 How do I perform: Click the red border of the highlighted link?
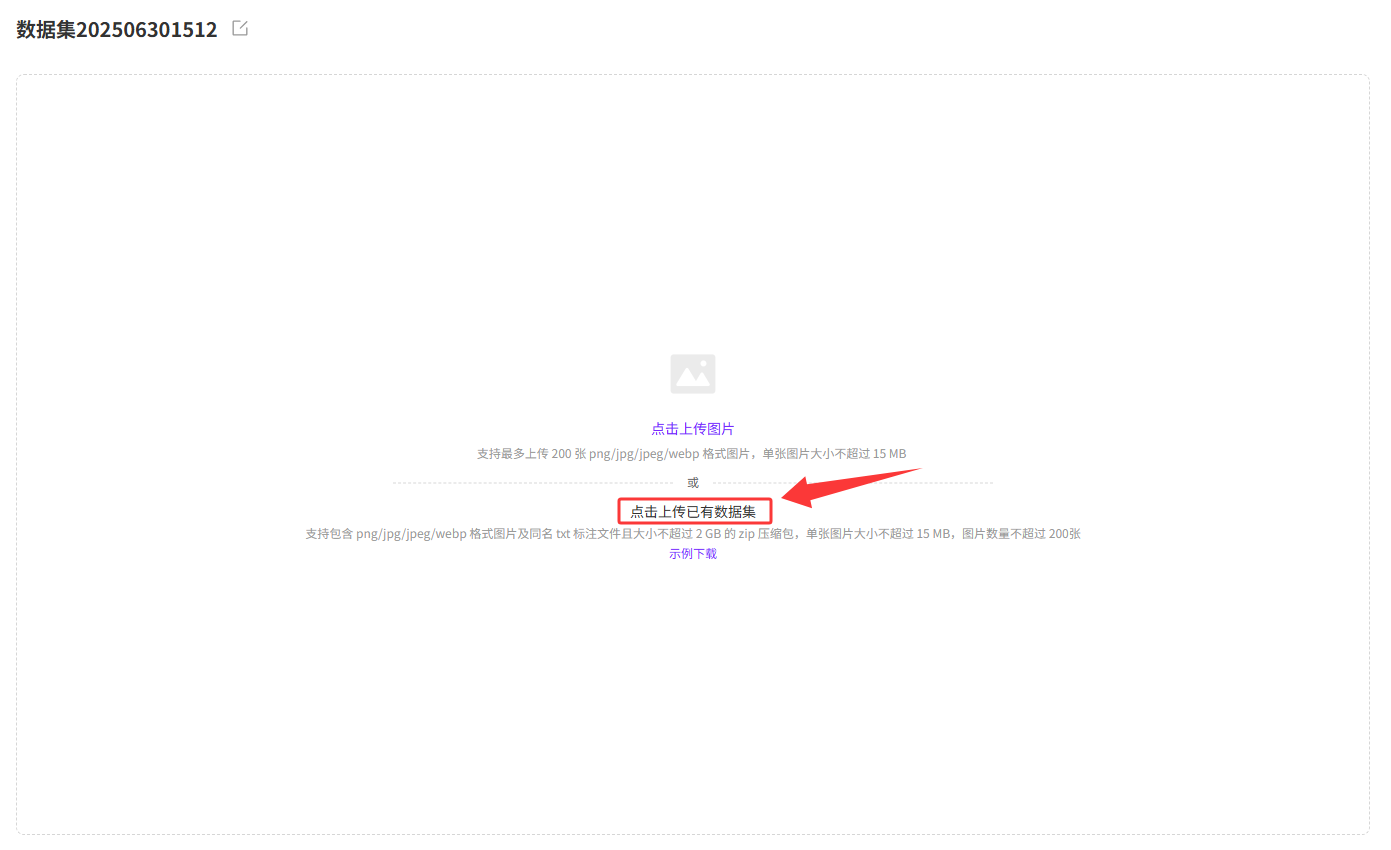[694, 499]
